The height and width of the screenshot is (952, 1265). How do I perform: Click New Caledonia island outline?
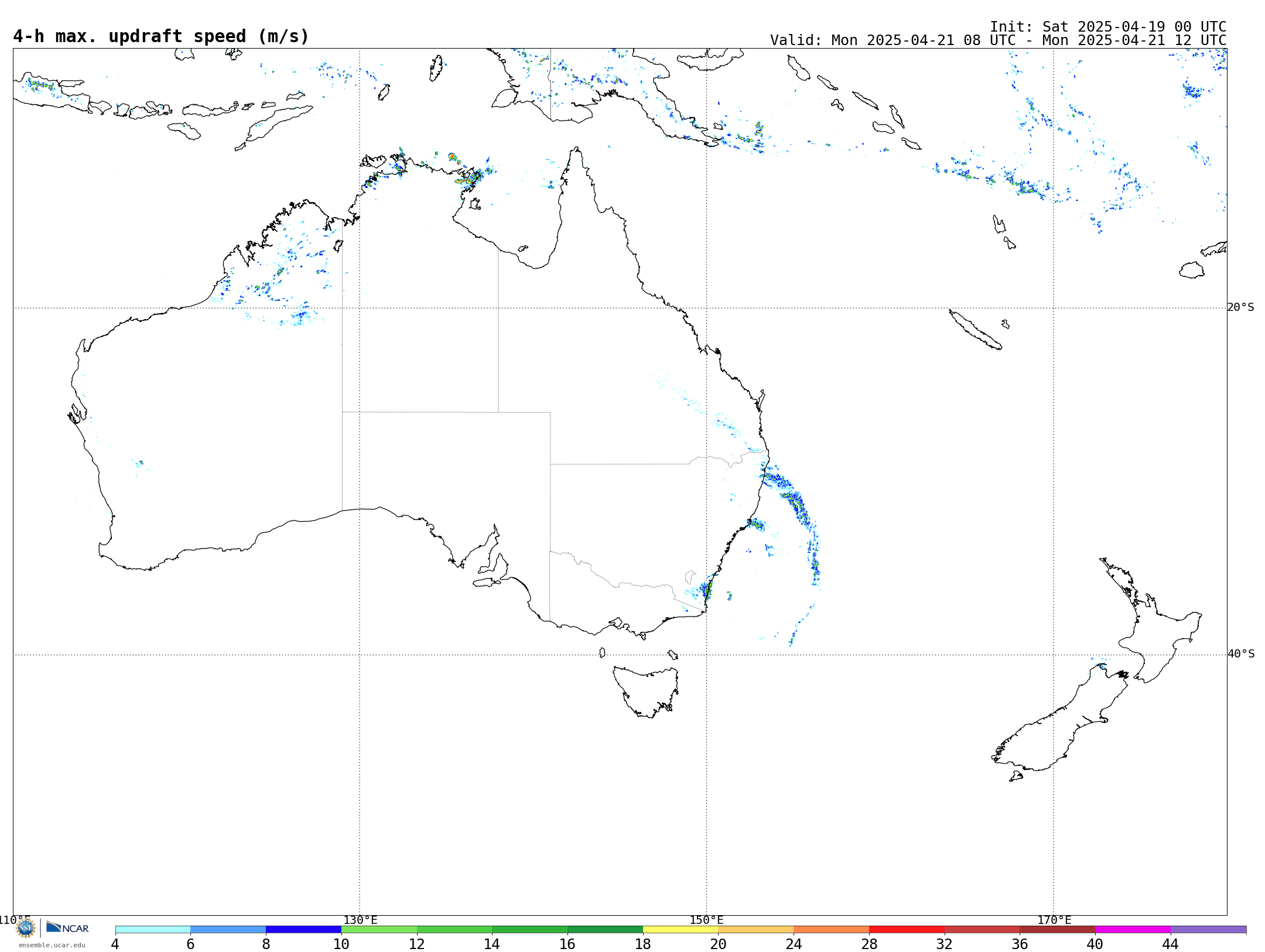coord(975,330)
